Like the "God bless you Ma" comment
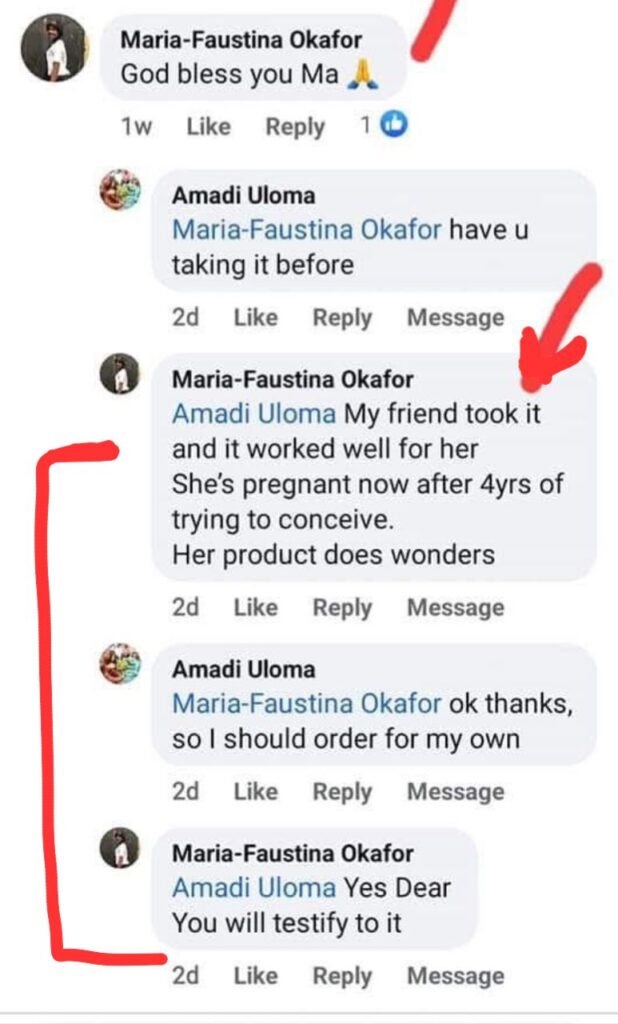Viewport: 618px width, 1024px height. coord(208,127)
